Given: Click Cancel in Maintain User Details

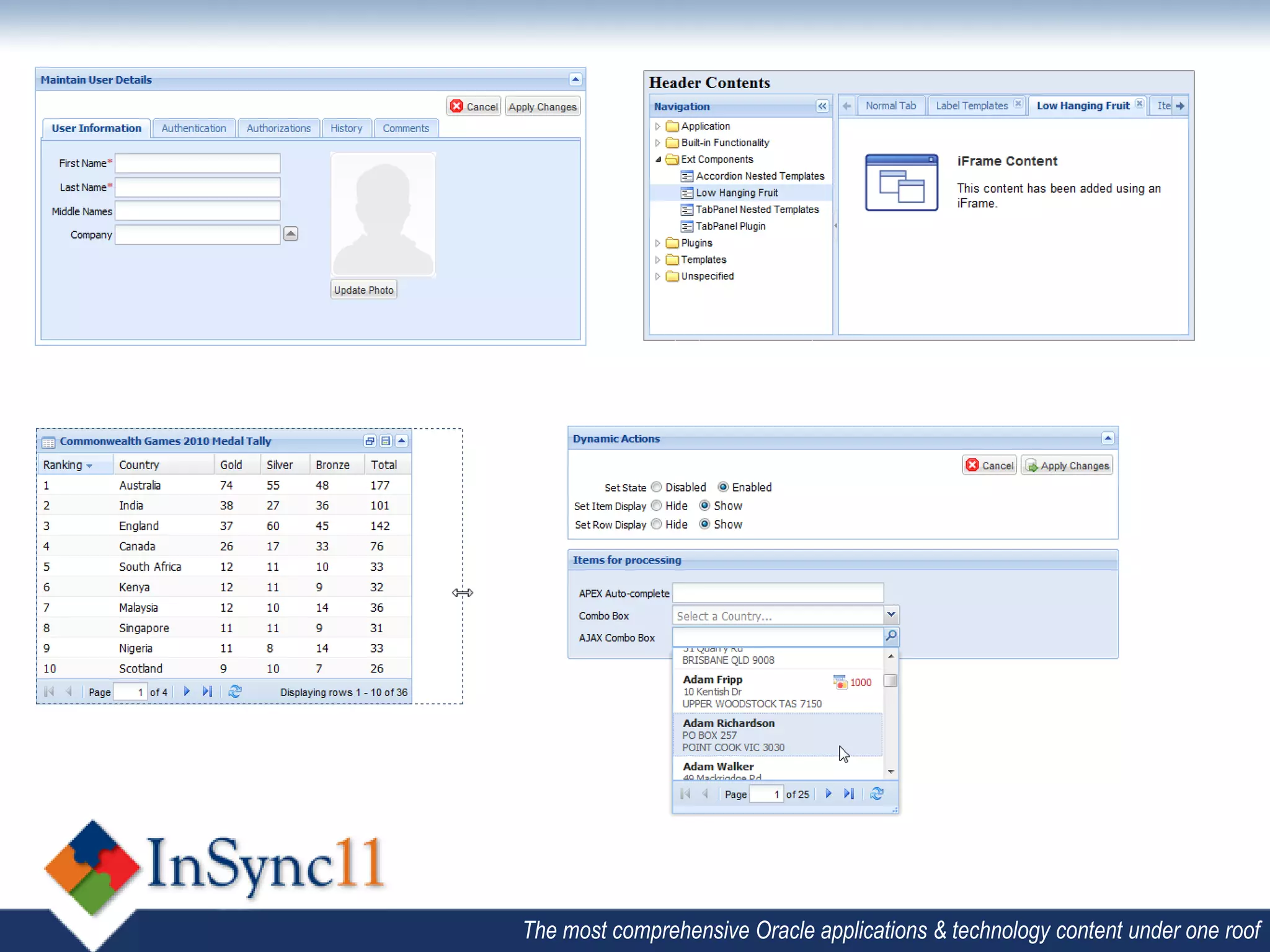Looking at the screenshot, I should pyautogui.click(x=474, y=107).
